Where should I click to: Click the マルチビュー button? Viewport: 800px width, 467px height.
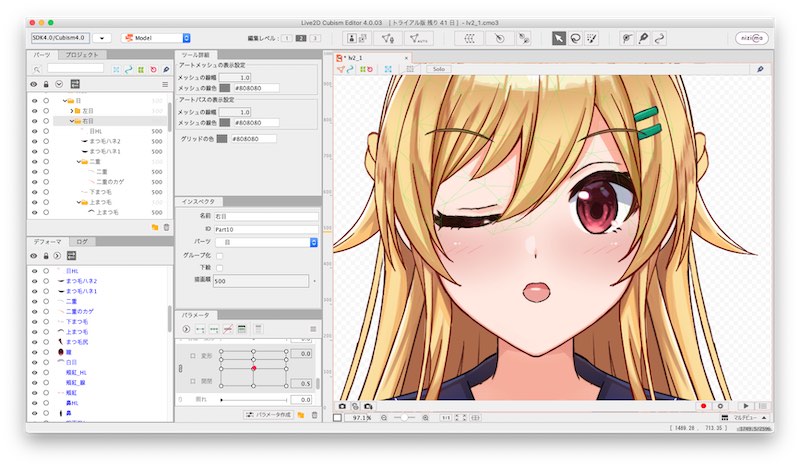tap(745, 417)
